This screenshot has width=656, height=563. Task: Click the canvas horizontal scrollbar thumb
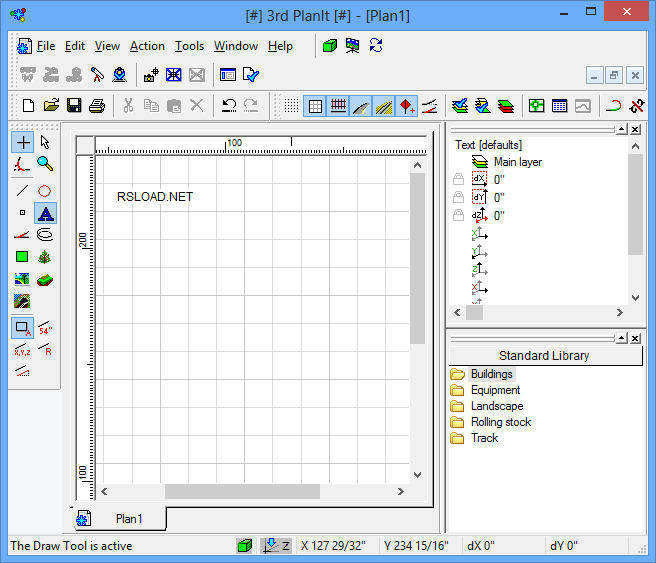pos(242,491)
